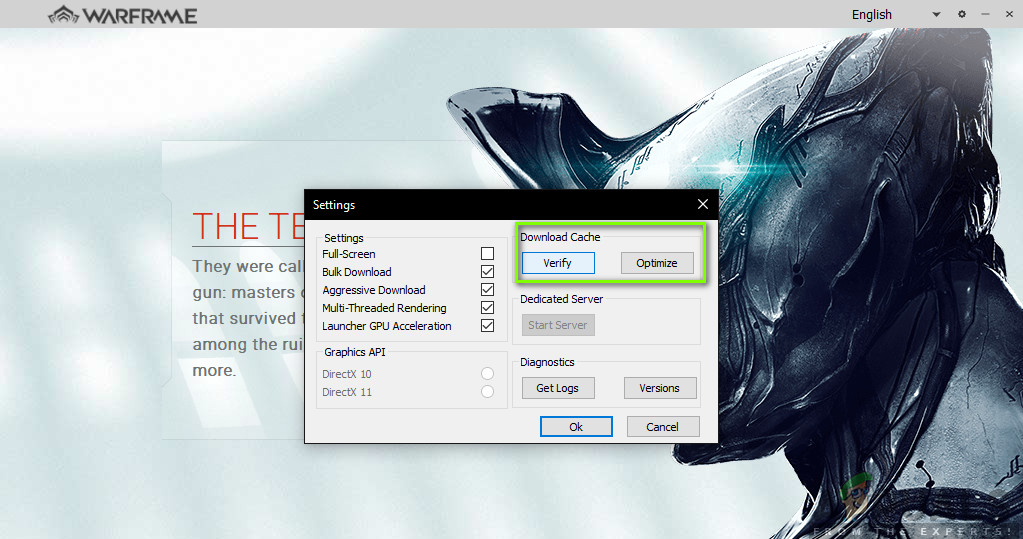Toggle Launcher GPU Acceleration checkbox

tap(487, 326)
